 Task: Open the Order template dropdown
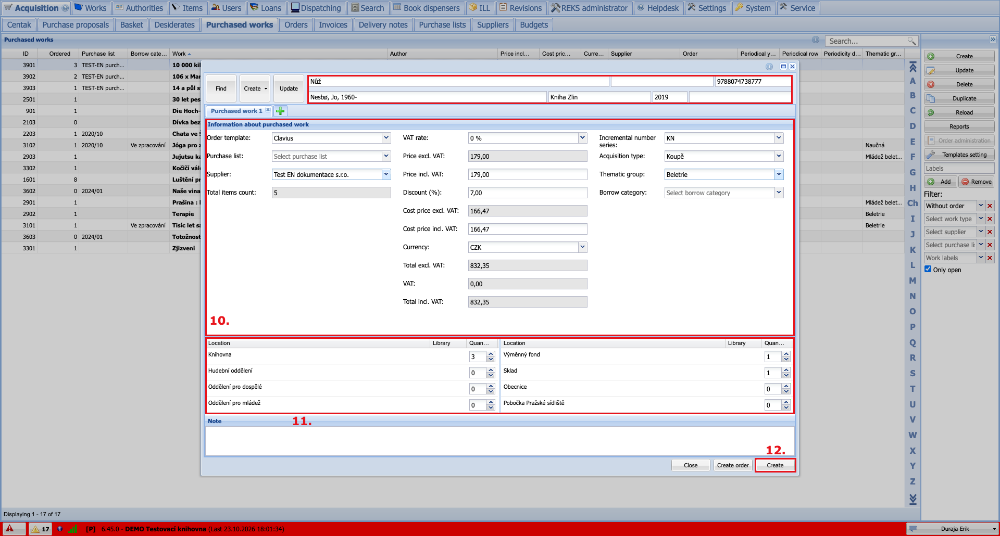(386, 137)
